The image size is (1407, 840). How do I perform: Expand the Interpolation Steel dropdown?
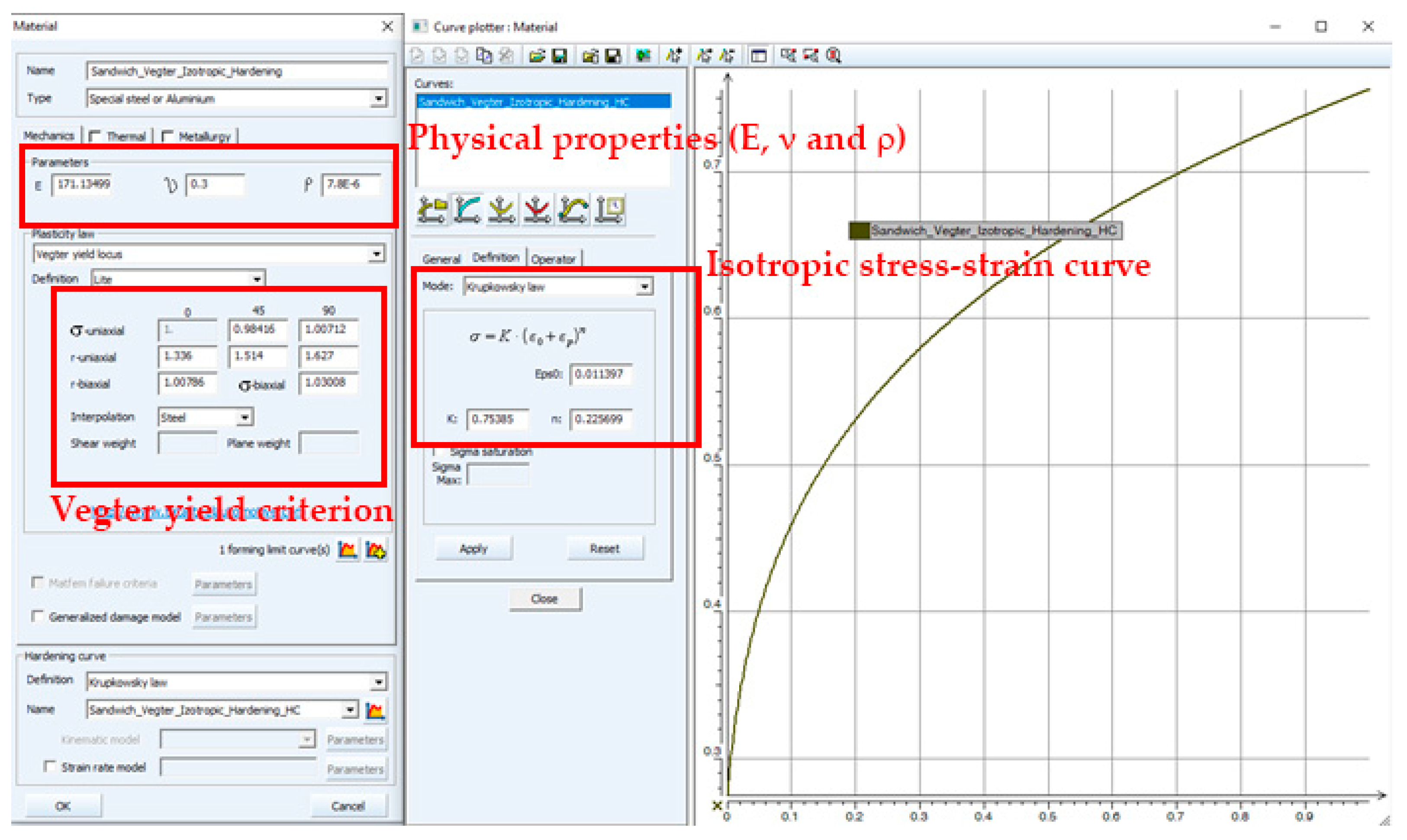coord(245,418)
